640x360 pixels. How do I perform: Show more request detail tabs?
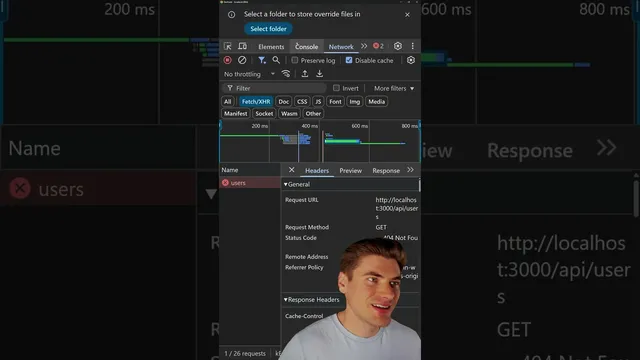coord(410,170)
